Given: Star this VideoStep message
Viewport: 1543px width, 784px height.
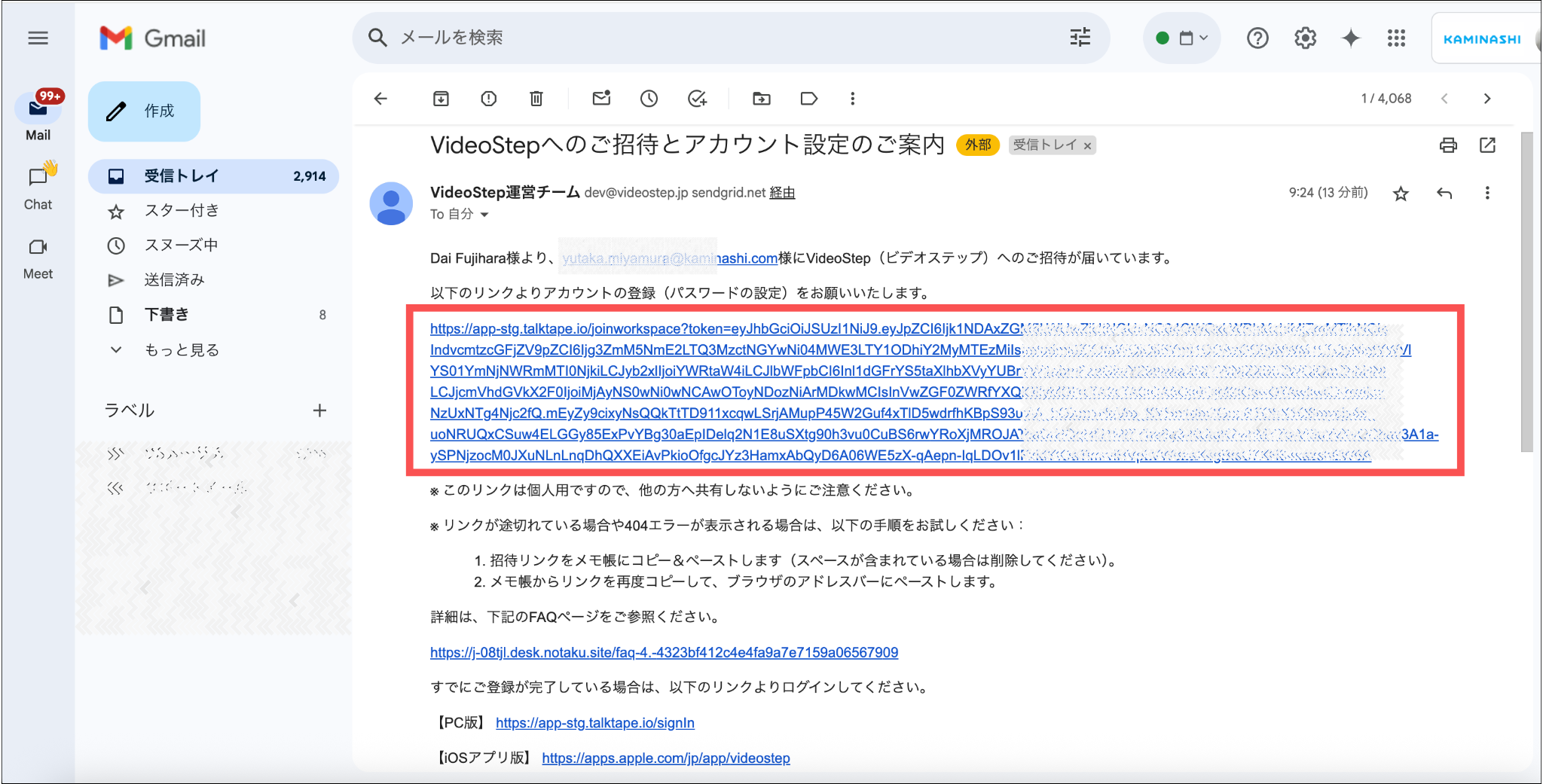Looking at the screenshot, I should 1401,194.
